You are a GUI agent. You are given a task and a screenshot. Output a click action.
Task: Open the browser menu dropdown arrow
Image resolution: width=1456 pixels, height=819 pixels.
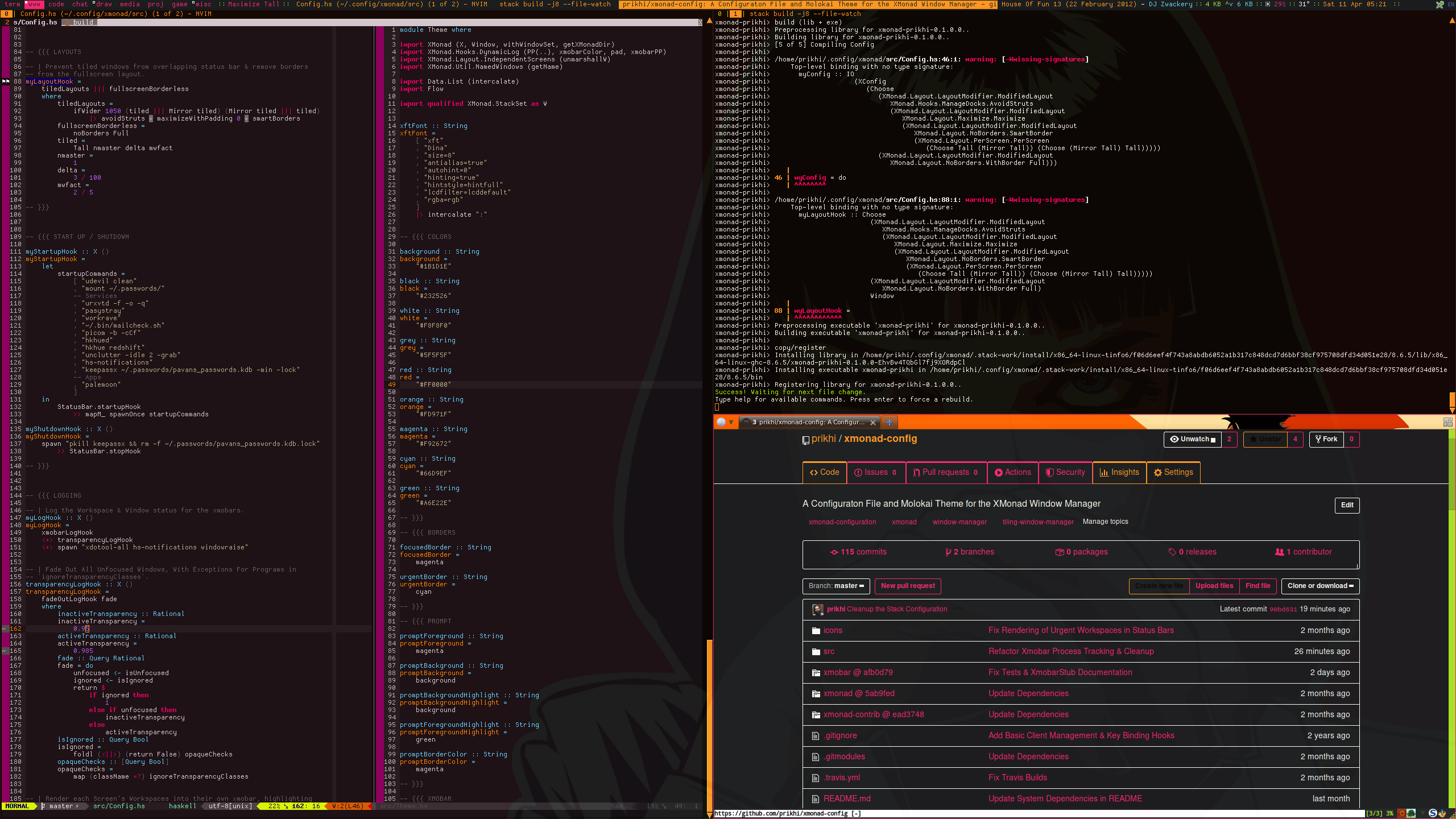pos(731,422)
